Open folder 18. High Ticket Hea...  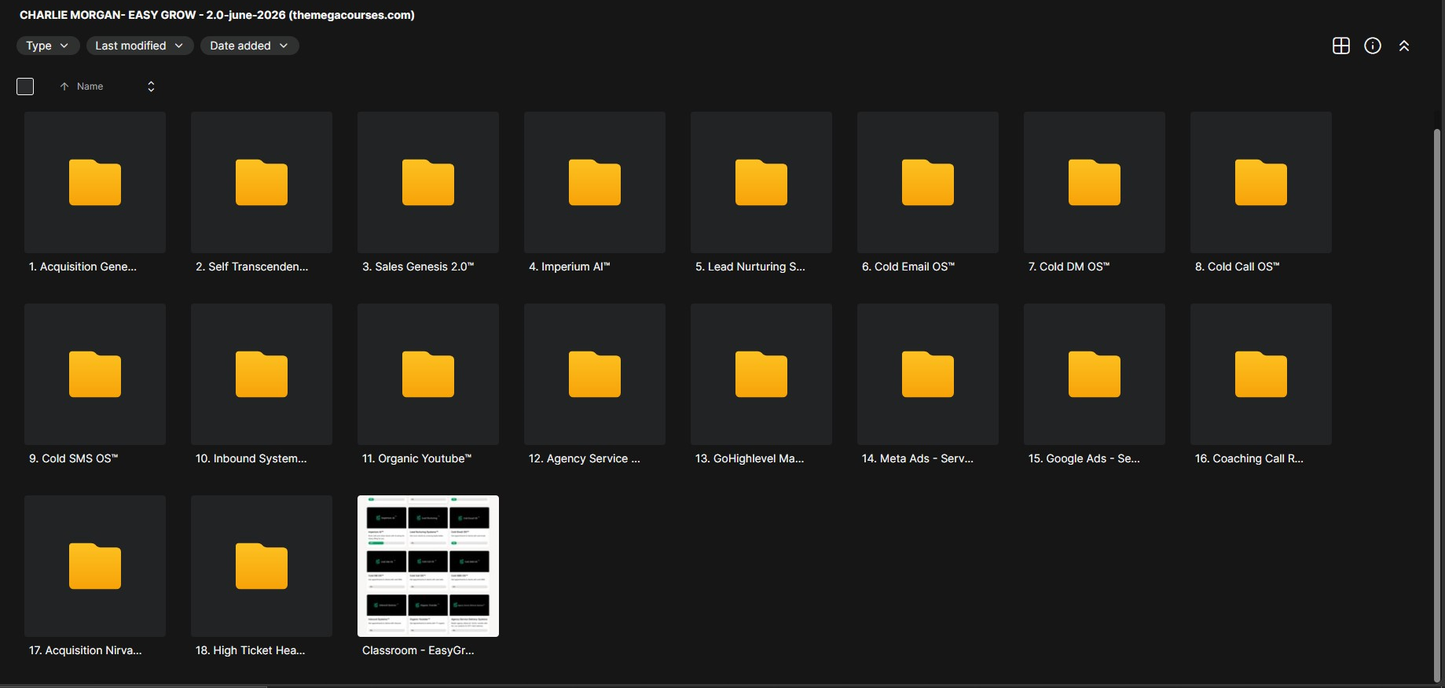coord(261,566)
